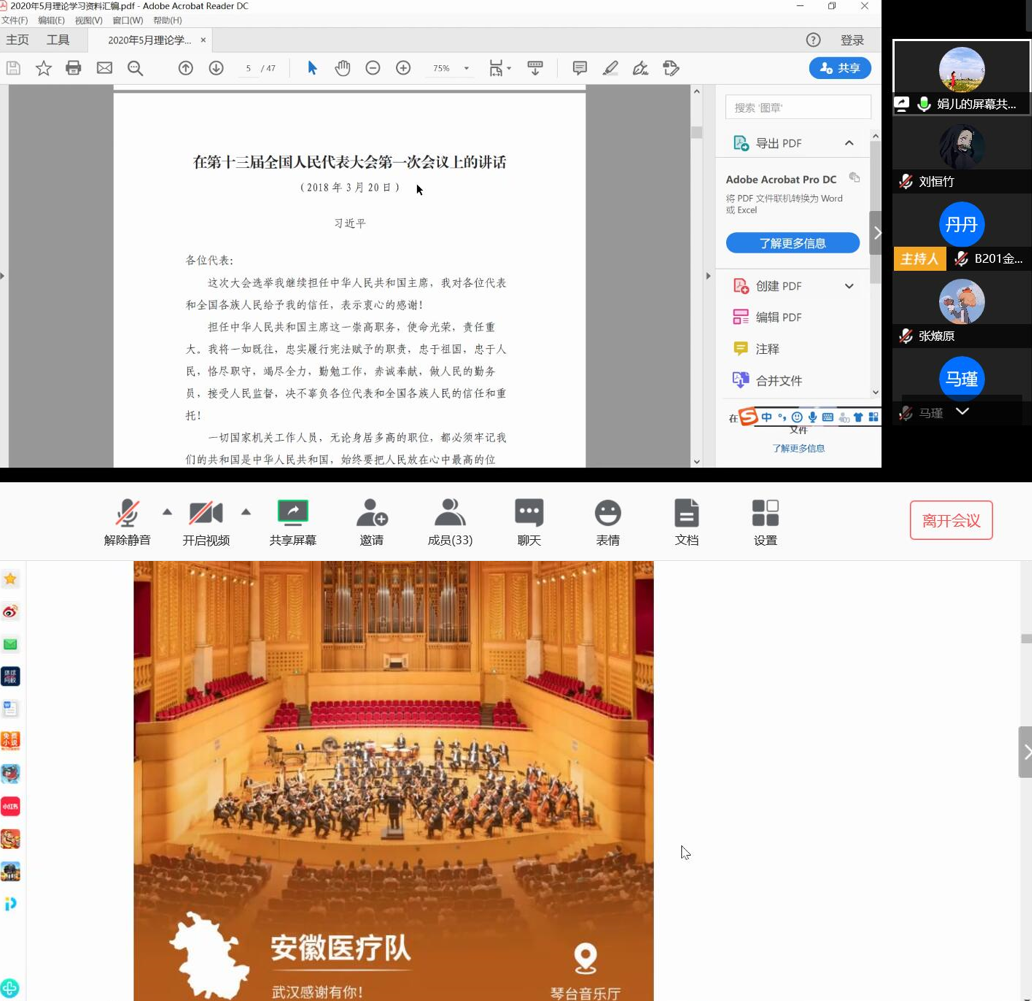Start screen sharing with 共享屏幕
Screen dimensions: 1032x1001
[x=293, y=522]
